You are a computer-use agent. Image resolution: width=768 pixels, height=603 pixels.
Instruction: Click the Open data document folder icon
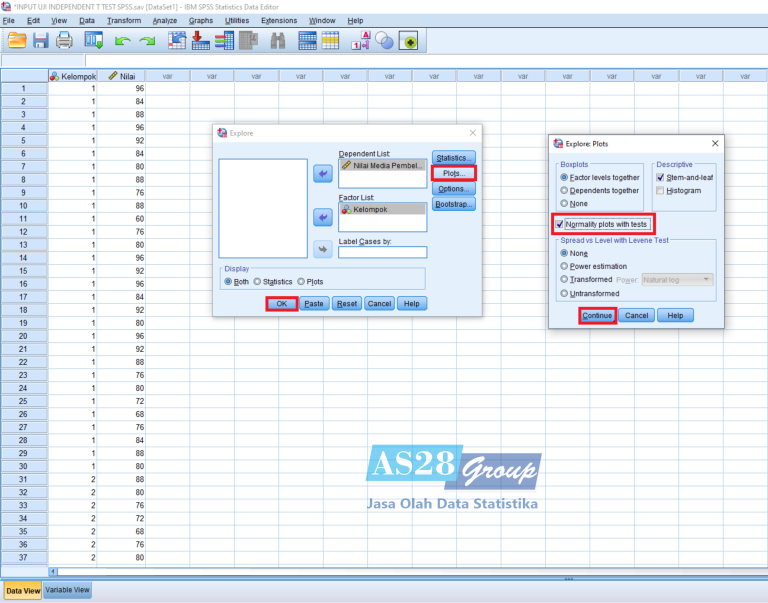[x=17, y=41]
